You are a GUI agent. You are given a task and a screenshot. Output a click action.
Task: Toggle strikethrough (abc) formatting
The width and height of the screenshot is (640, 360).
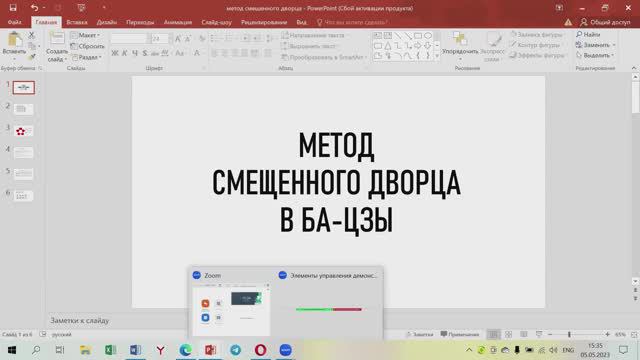155,53
